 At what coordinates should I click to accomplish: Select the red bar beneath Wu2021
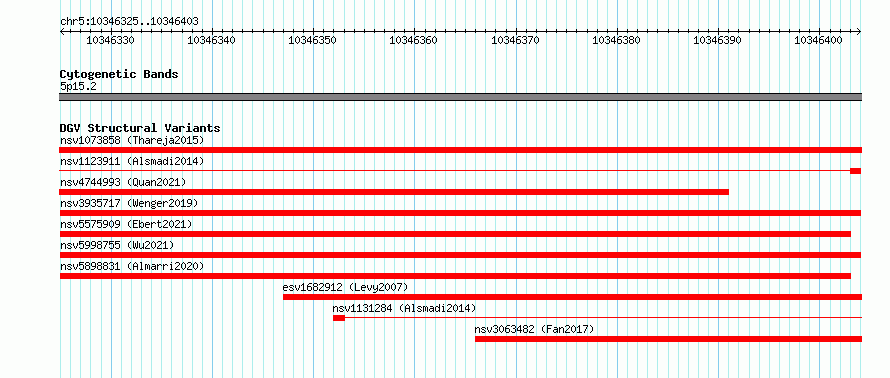click(460, 255)
